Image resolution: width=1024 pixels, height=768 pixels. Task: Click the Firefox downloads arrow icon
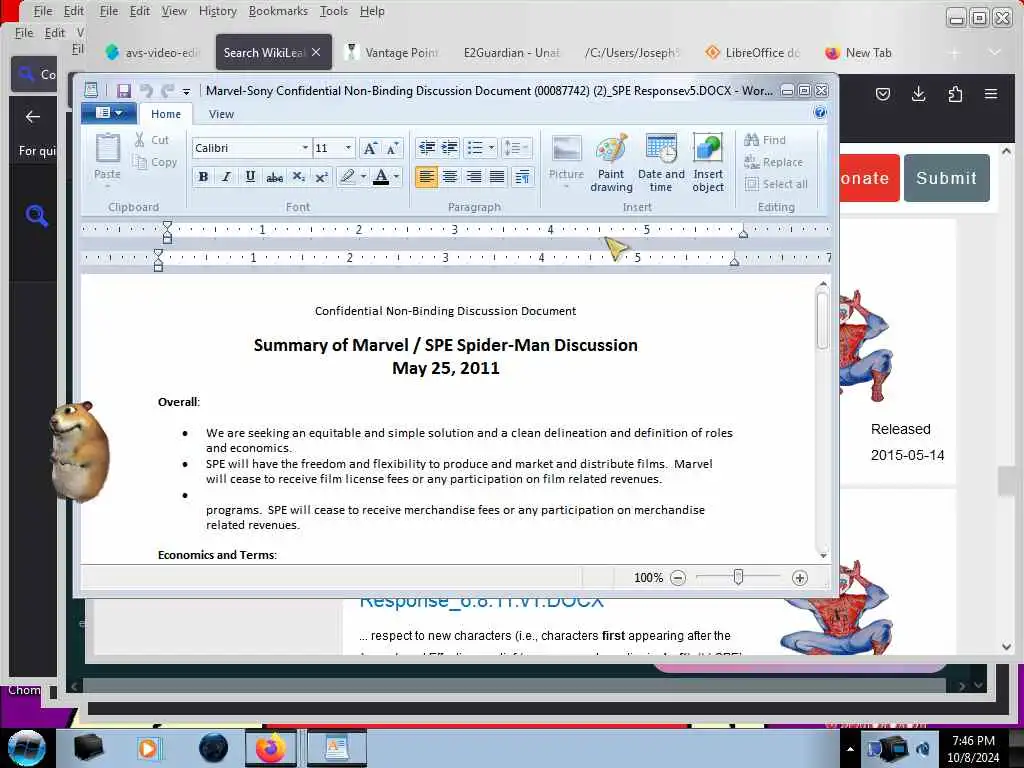[x=918, y=94]
